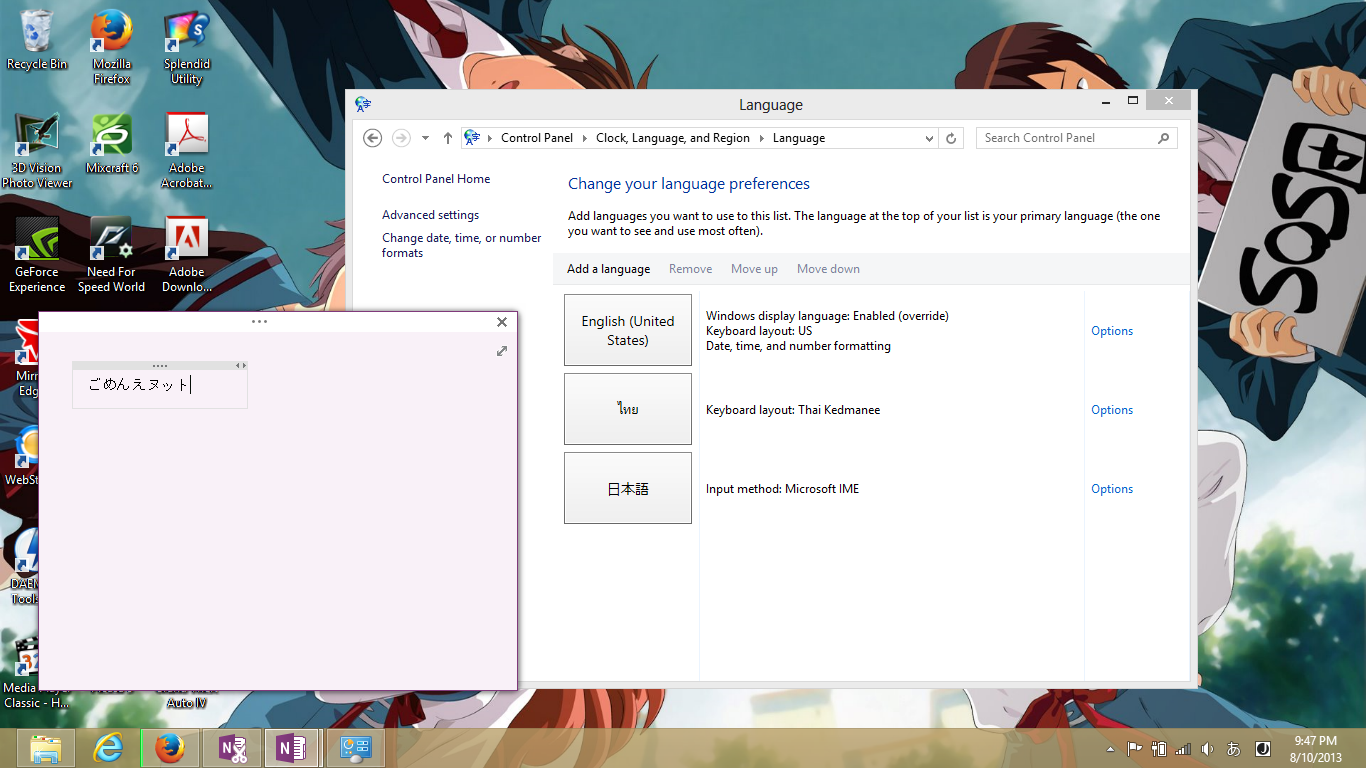Open 3D Vision Photo Viewer shortcut
Viewport: 1366px width, 768px height.
(x=37, y=150)
